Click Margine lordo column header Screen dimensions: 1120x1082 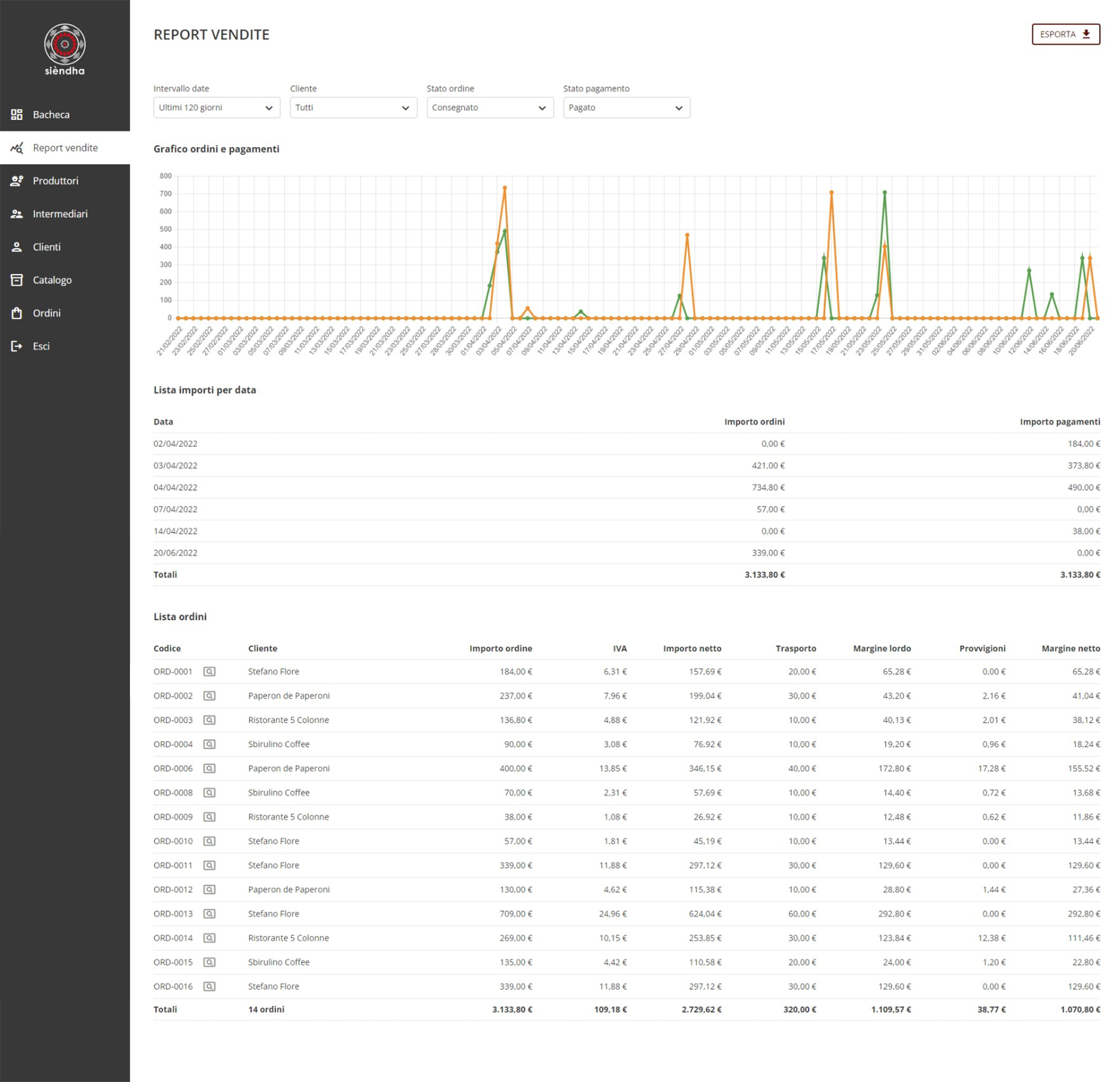(x=882, y=648)
